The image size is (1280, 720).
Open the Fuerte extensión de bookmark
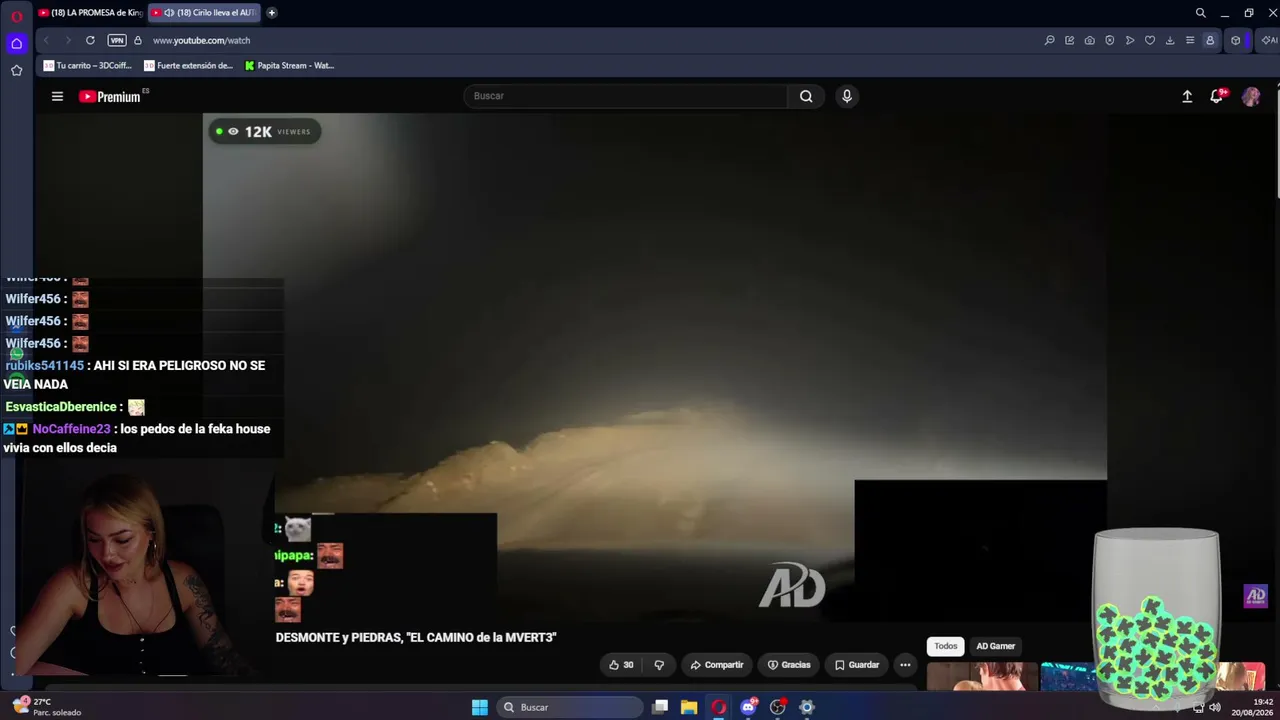[x=189, y=66]
